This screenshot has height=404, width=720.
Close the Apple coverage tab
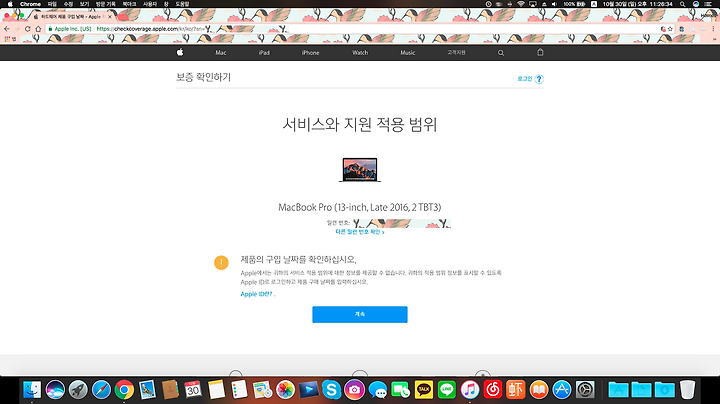(110, 17)
